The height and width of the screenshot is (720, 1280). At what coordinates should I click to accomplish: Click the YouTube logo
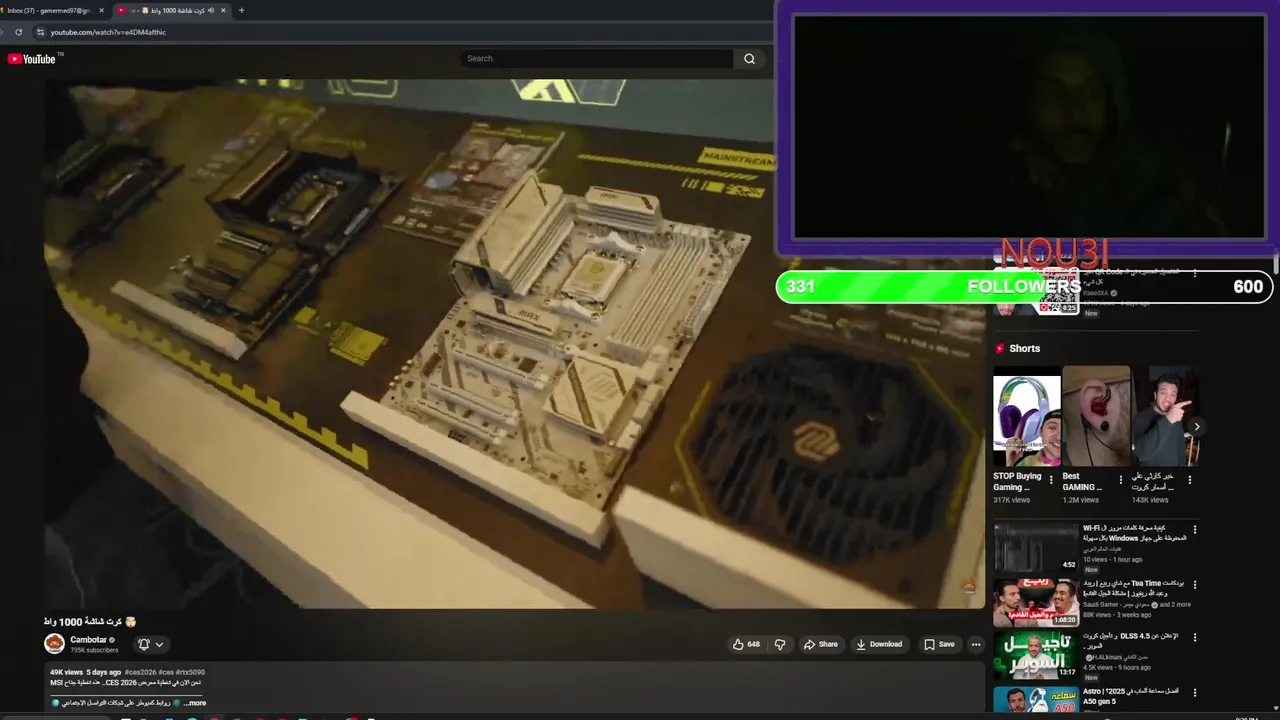(34, 59)
